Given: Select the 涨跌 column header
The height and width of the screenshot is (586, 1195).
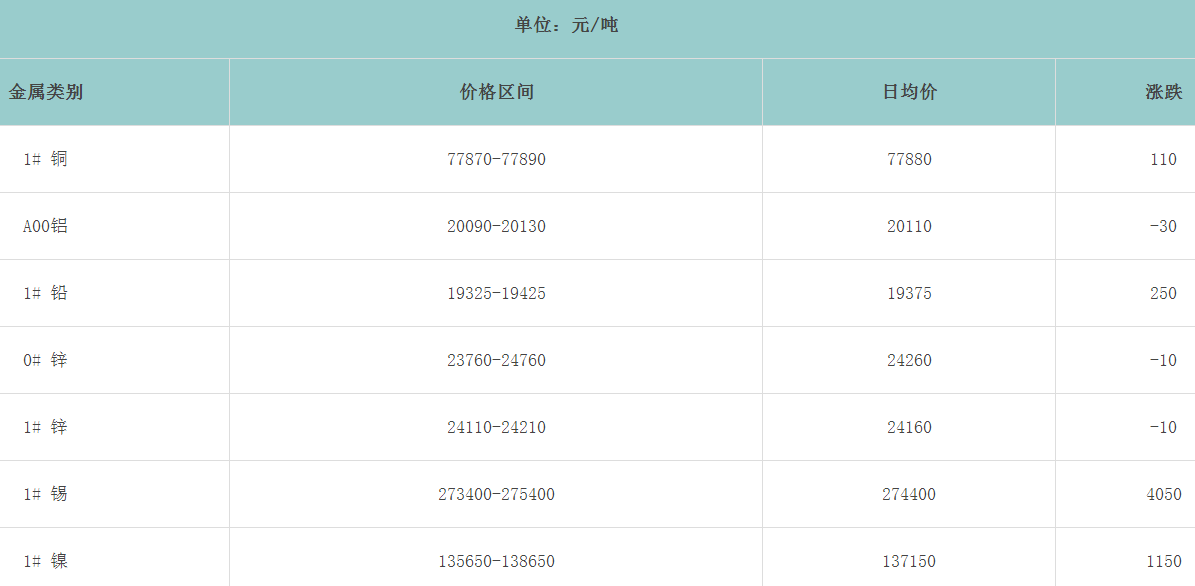Looking at the screenshot, I should [1163, 92].
